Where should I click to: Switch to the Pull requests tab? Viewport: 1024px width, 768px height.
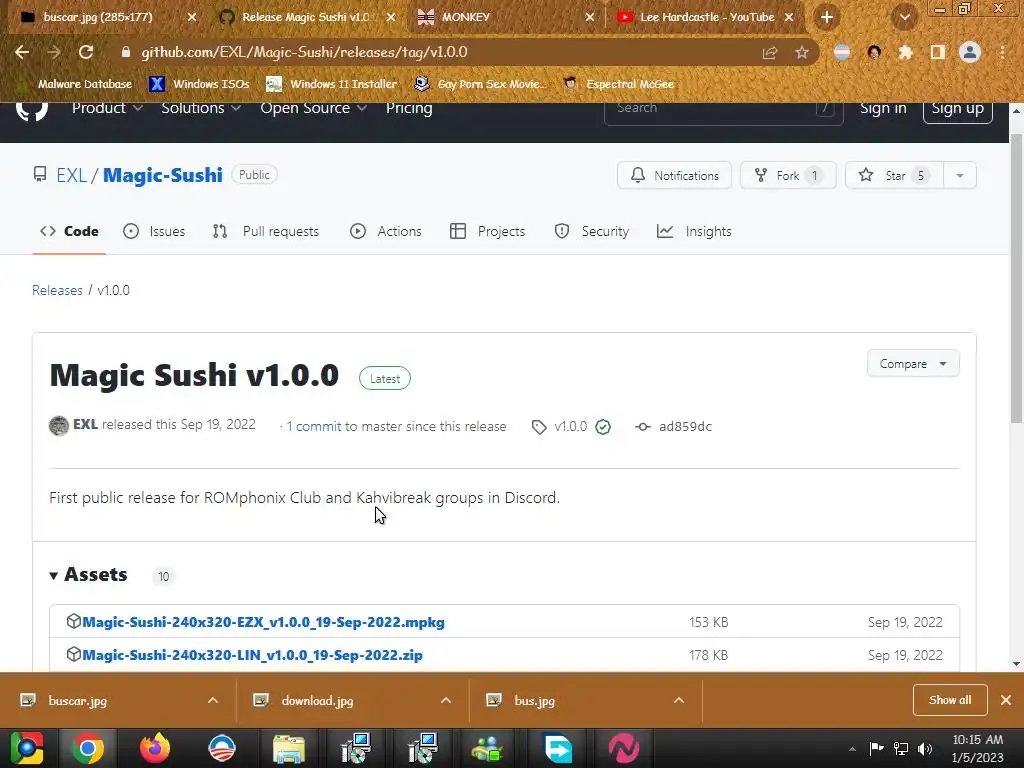click(266, 231)
